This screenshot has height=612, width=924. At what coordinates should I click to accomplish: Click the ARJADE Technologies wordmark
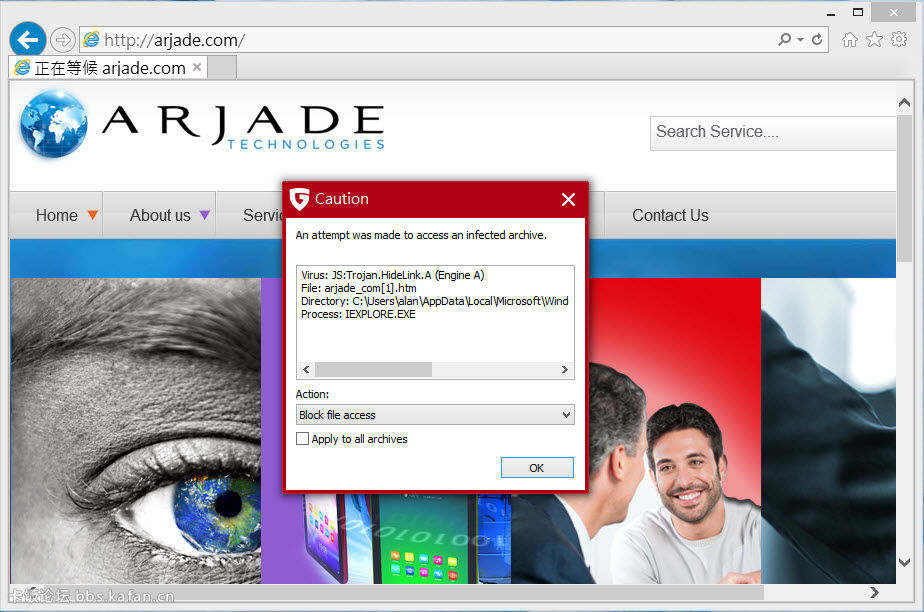coord(244,127)
